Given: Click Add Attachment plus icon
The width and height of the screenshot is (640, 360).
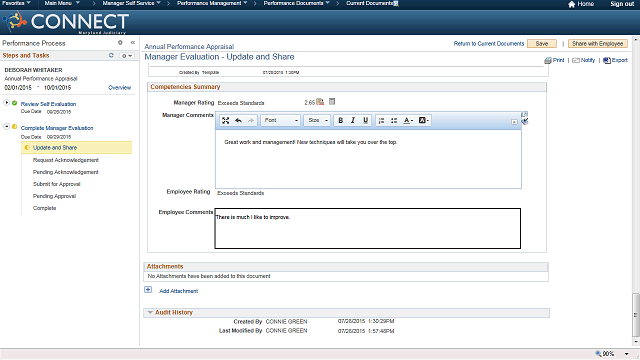Looking at the screenshot, I should (148, 290).
